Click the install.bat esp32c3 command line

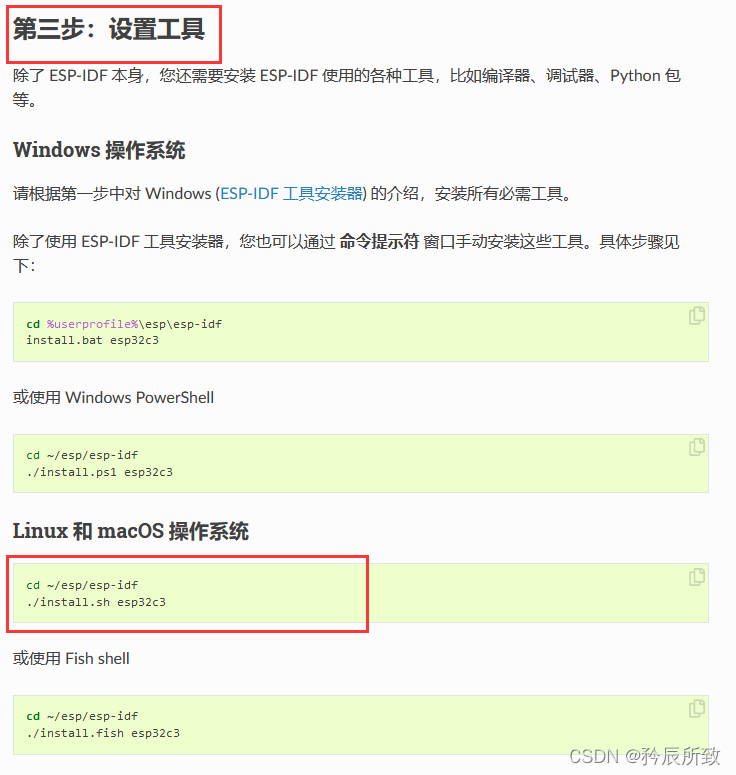tap(92, 341)
